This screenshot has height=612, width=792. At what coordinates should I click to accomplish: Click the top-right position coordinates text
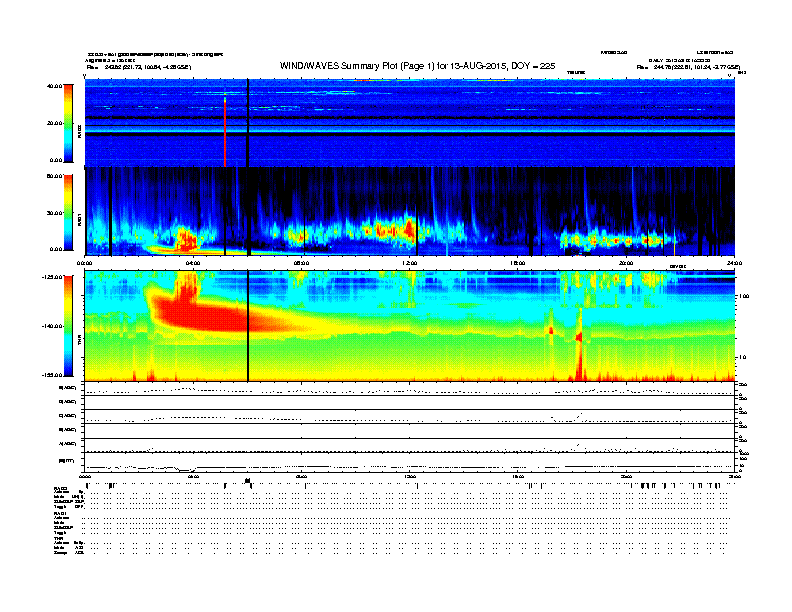688,67
